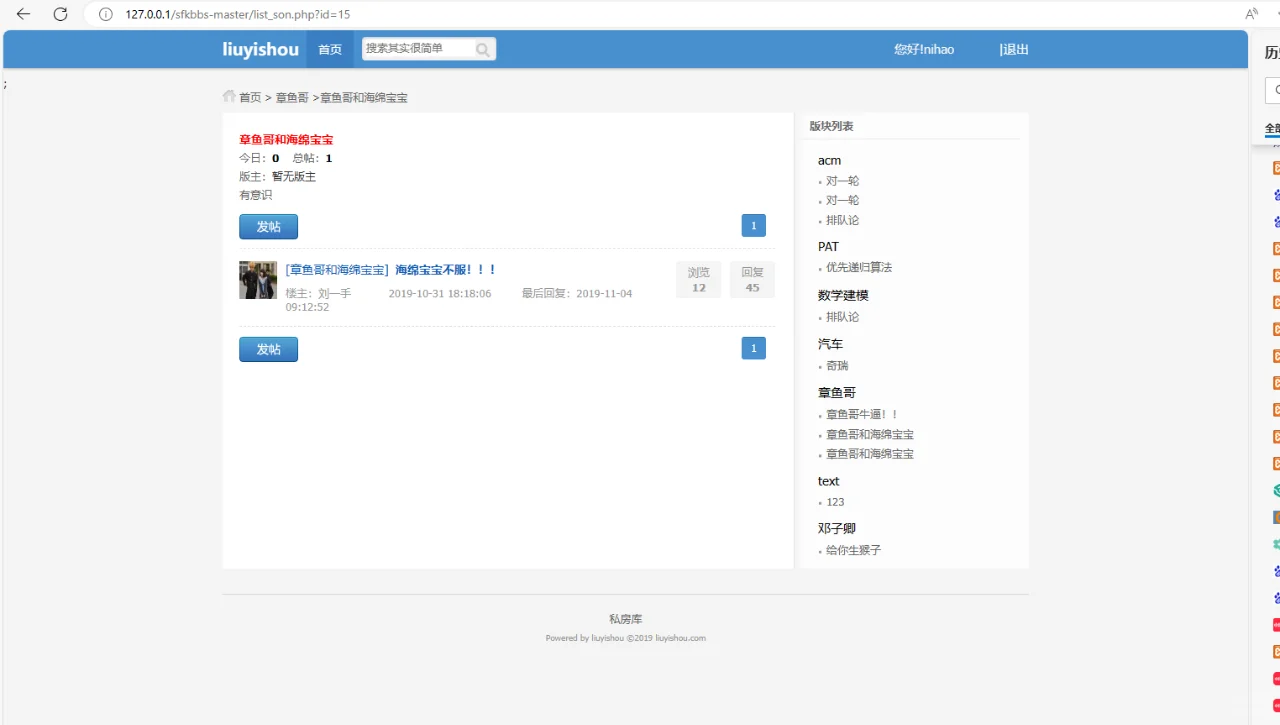
Task: Click the red 章鱼哥和海绵宝宝 board heading
Action: coord(286,140)
